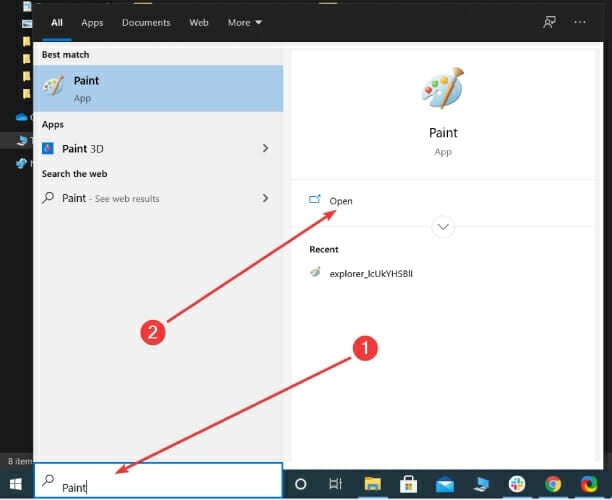The height and width of the screenshot is (500, 612).
Task: Click the Search the web heading
Action: (x=74, y=174)
